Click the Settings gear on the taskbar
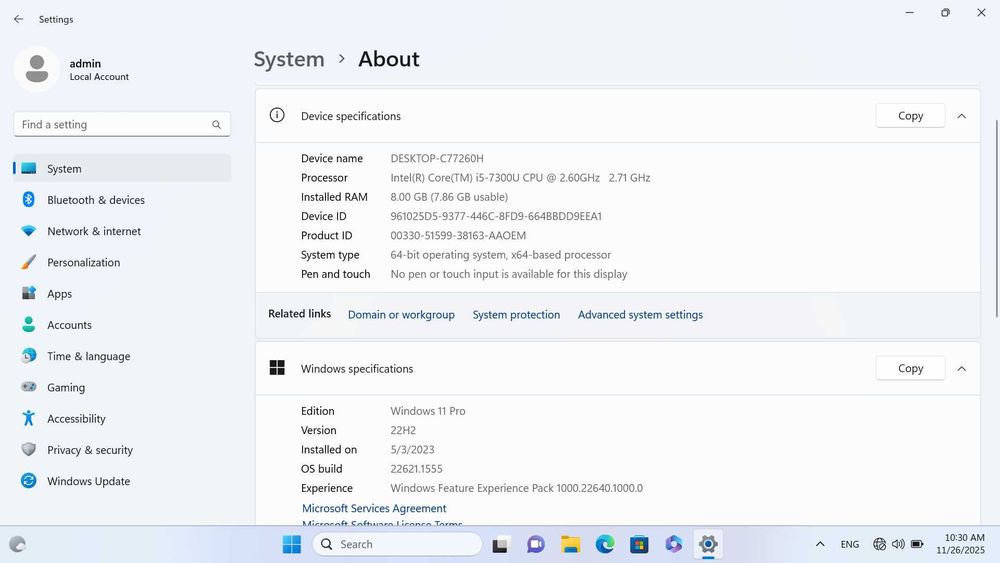 click(708, 545)
